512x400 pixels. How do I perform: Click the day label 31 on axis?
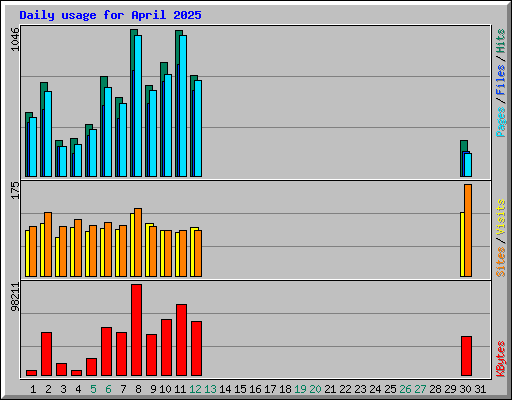tap(480, 389)
